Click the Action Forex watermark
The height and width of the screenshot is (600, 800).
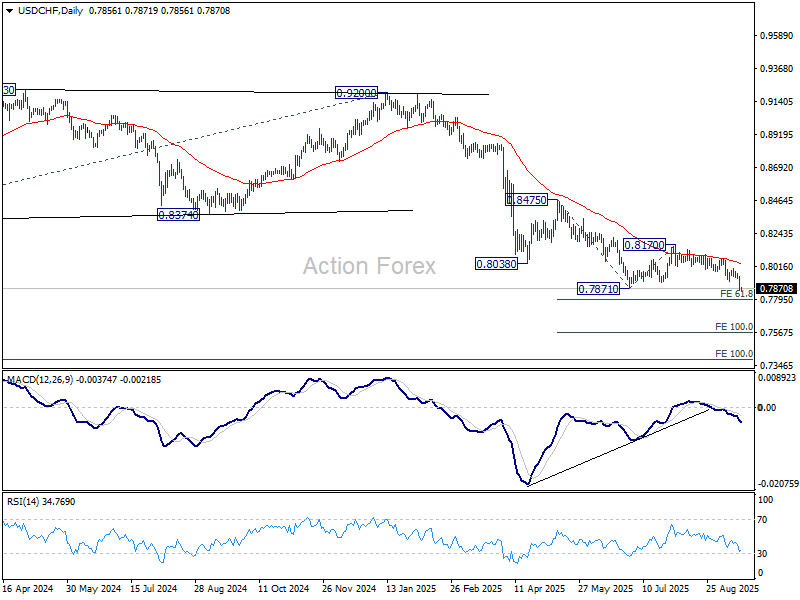click(x=369, y=266)
